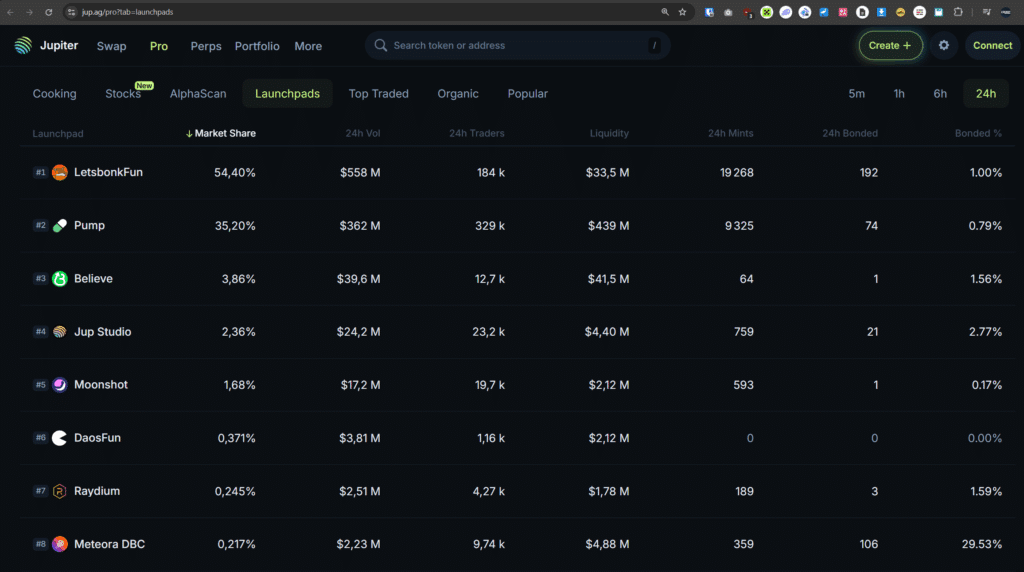Click the Raydium icon
This screenshot has height=572, width=1024.
point(59,491)
